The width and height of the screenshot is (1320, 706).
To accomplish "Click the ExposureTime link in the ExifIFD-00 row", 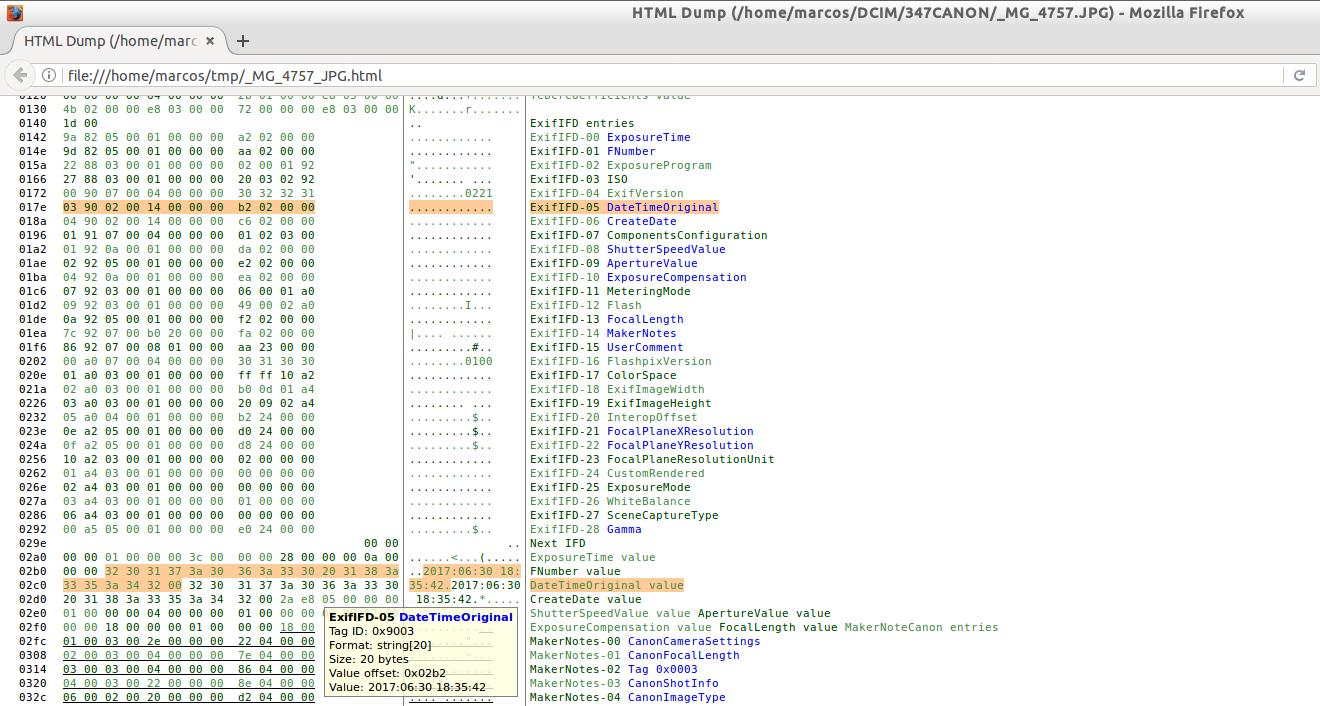I will (649, 138).
